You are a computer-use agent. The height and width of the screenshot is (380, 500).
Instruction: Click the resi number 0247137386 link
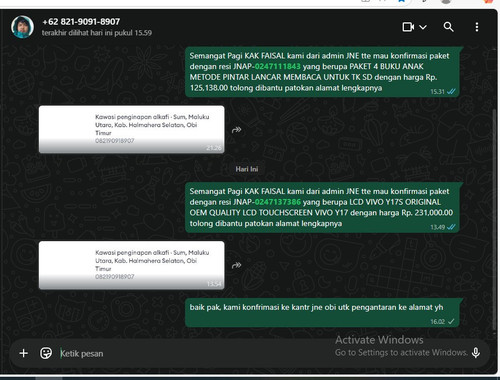tap(277, 202)
